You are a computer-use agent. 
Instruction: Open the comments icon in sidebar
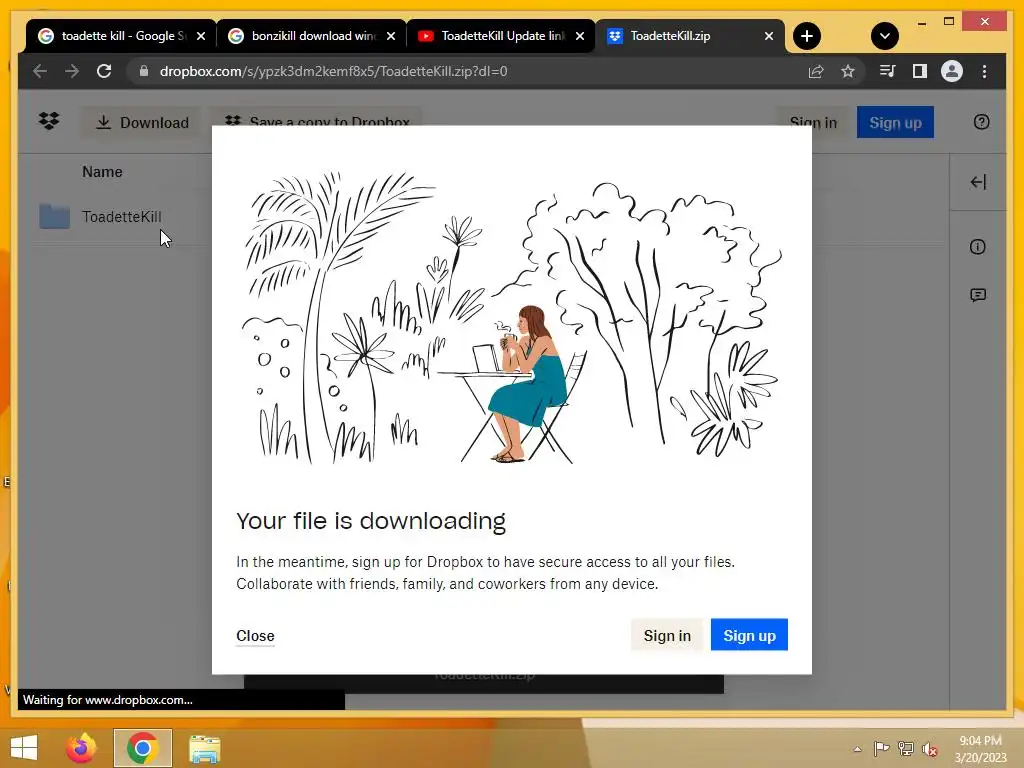(978, 295)
